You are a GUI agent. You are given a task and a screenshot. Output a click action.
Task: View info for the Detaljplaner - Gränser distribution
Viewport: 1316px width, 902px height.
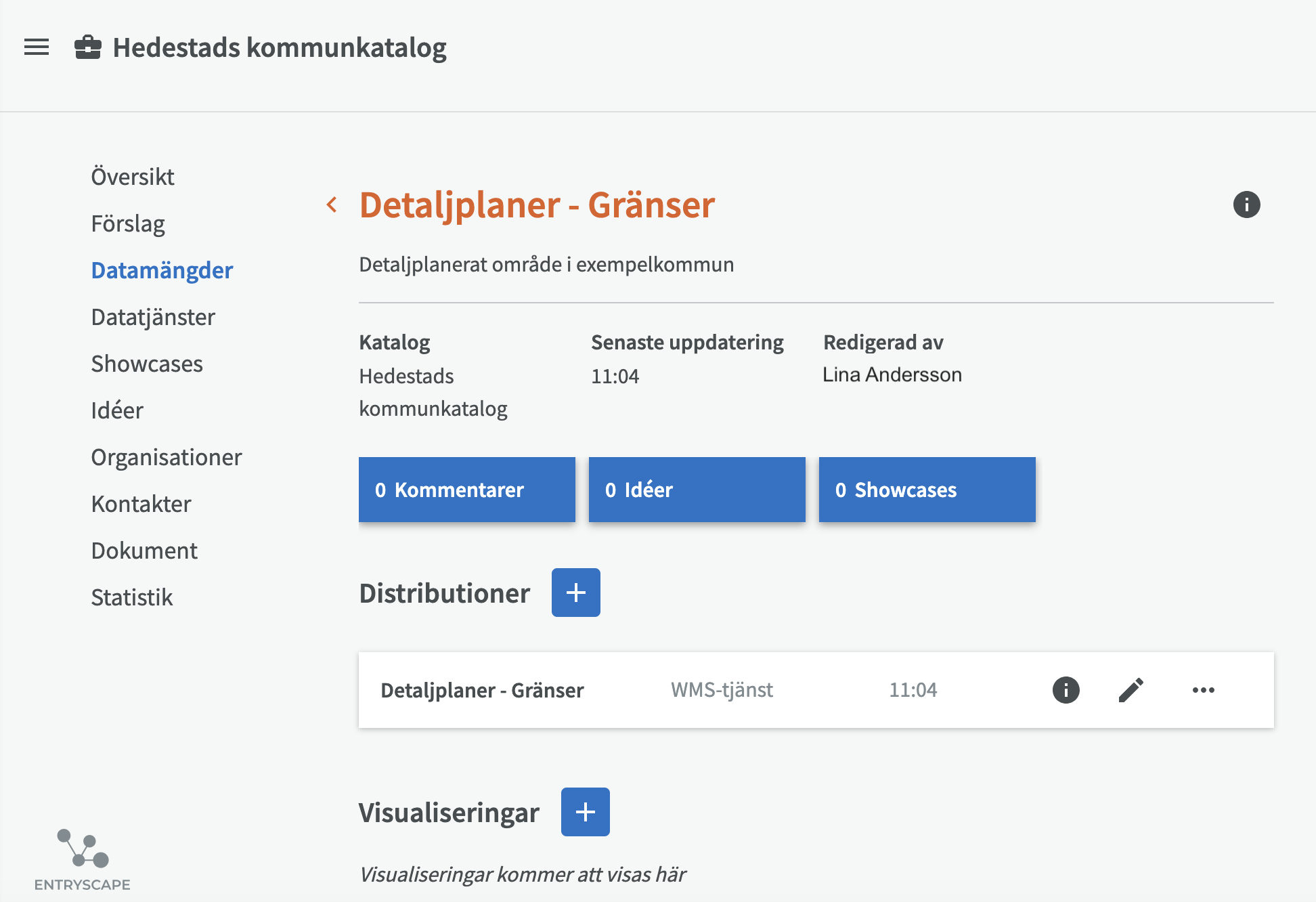pyautogui.click(x=1065, y=690)
